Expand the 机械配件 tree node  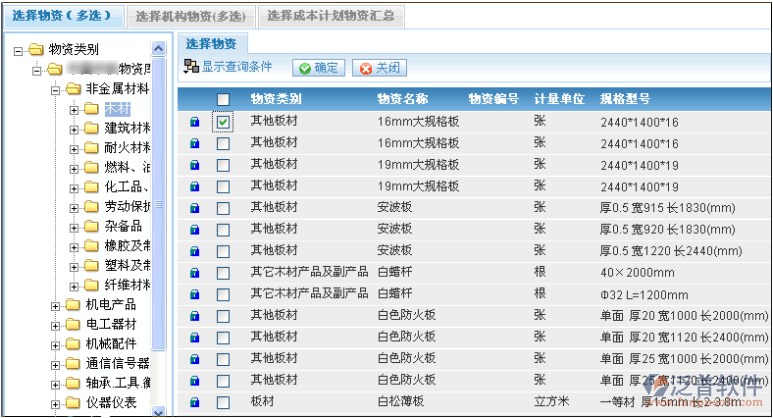(56, 344)
